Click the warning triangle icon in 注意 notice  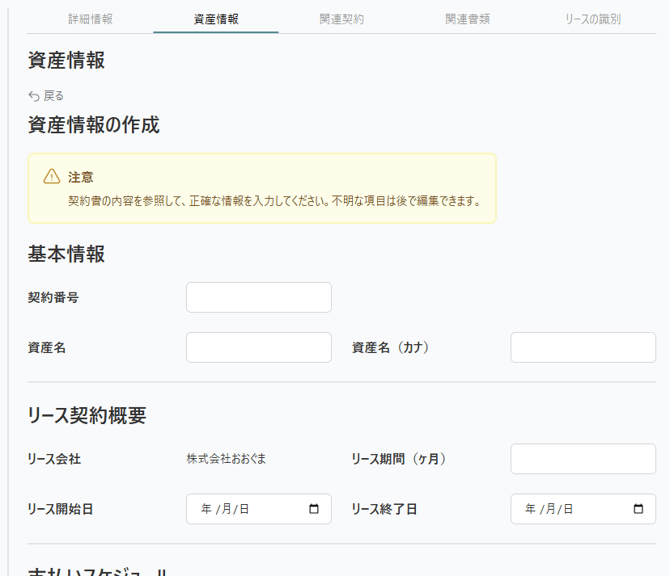51,177
